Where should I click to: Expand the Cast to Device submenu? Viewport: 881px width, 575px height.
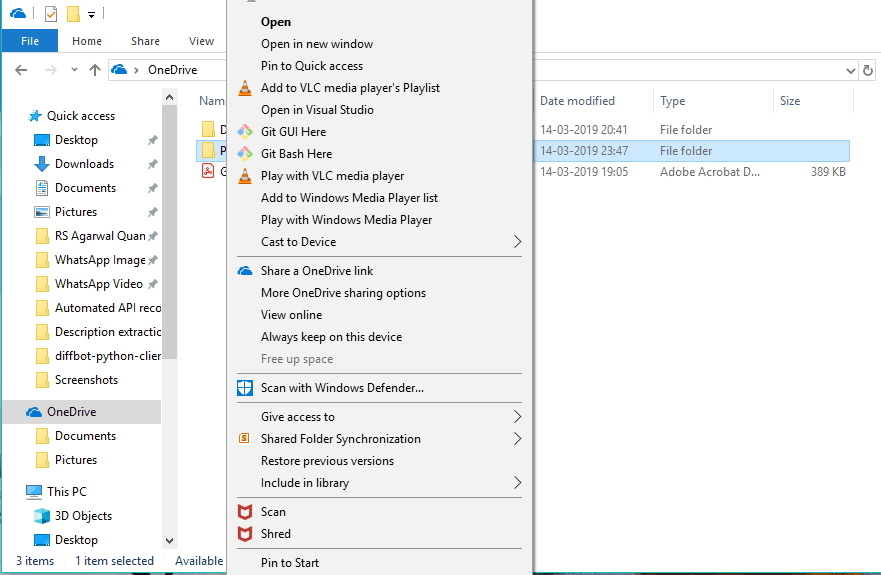coord(517,242)
